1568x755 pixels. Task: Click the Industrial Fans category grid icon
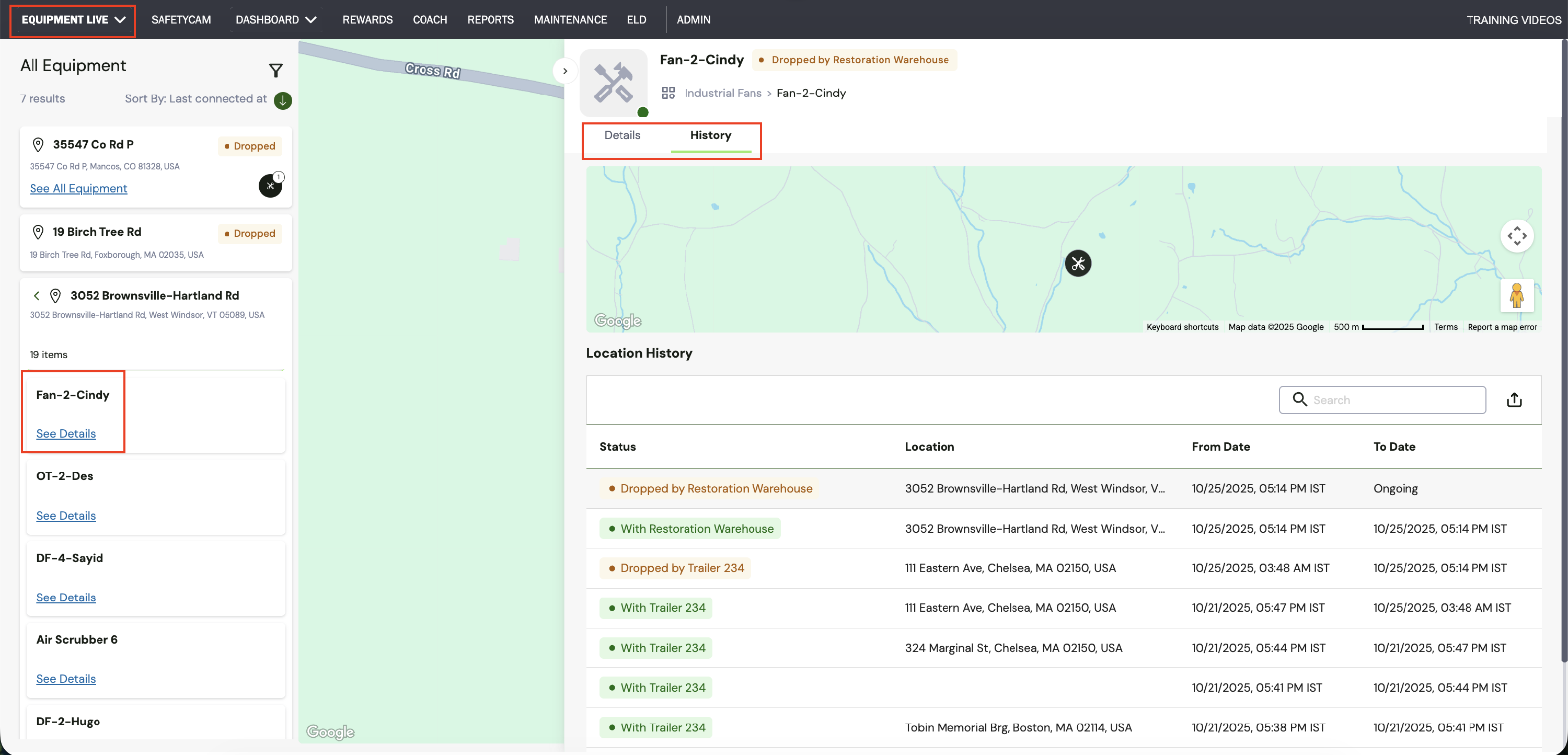point(668,93)
